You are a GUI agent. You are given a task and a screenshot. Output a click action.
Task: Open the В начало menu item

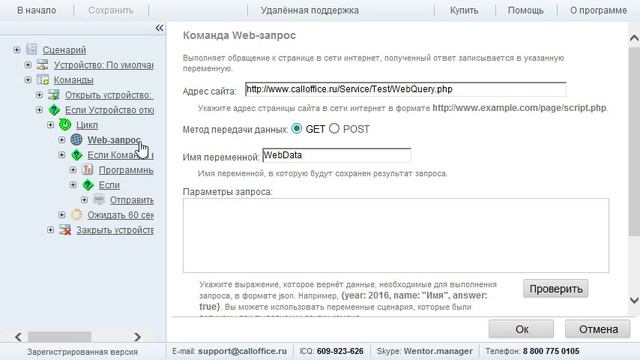[x=37, y=10]
